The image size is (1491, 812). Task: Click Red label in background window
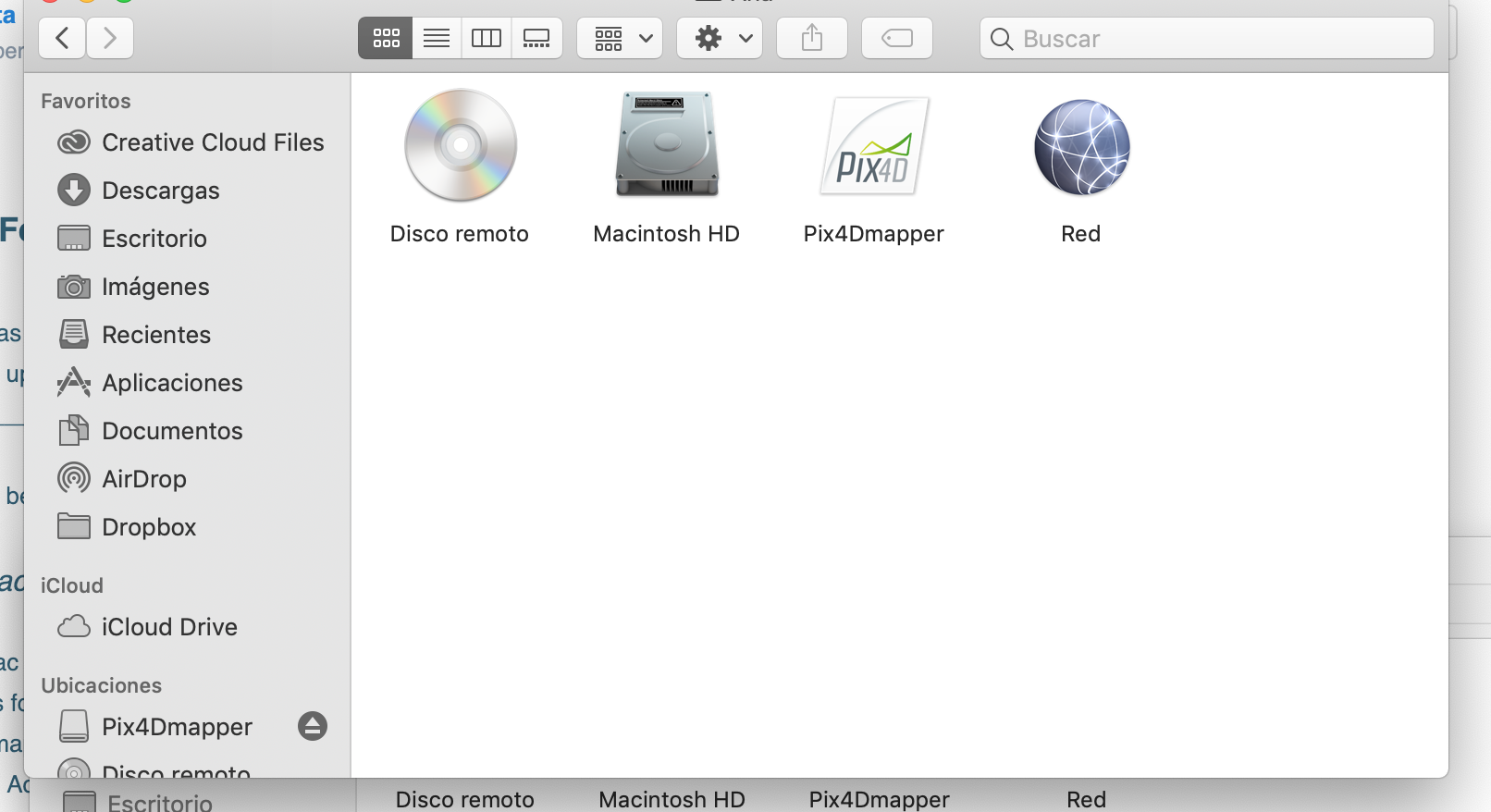tap(1087, 799)
